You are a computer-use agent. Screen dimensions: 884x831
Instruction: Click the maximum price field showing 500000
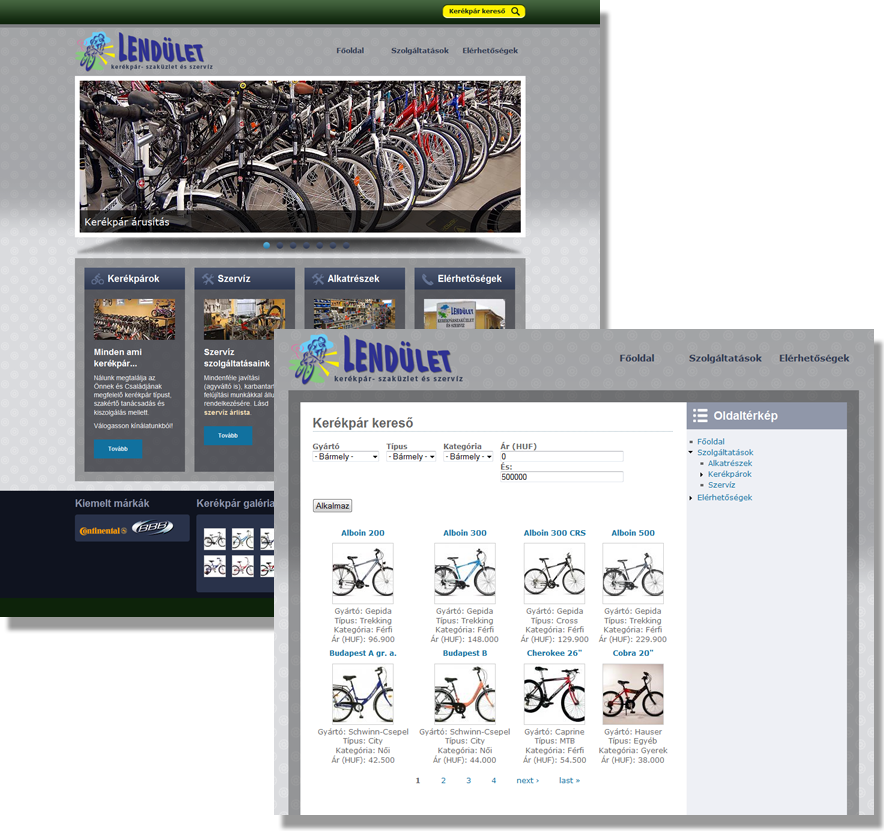[561, 477]
